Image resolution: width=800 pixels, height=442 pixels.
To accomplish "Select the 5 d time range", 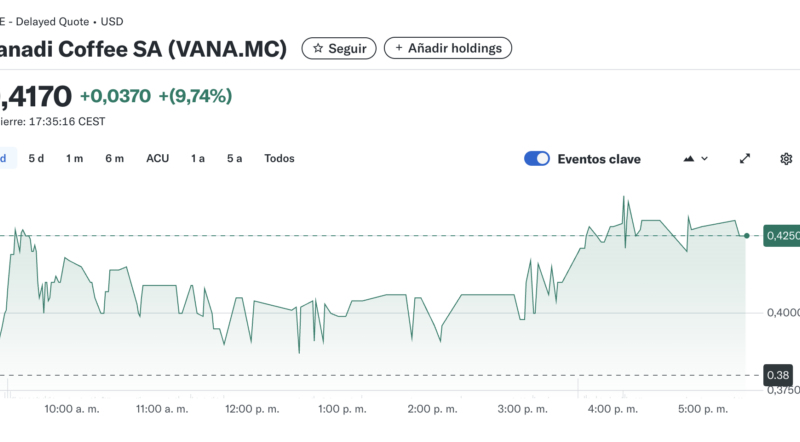I will click(x=36, y=158).
